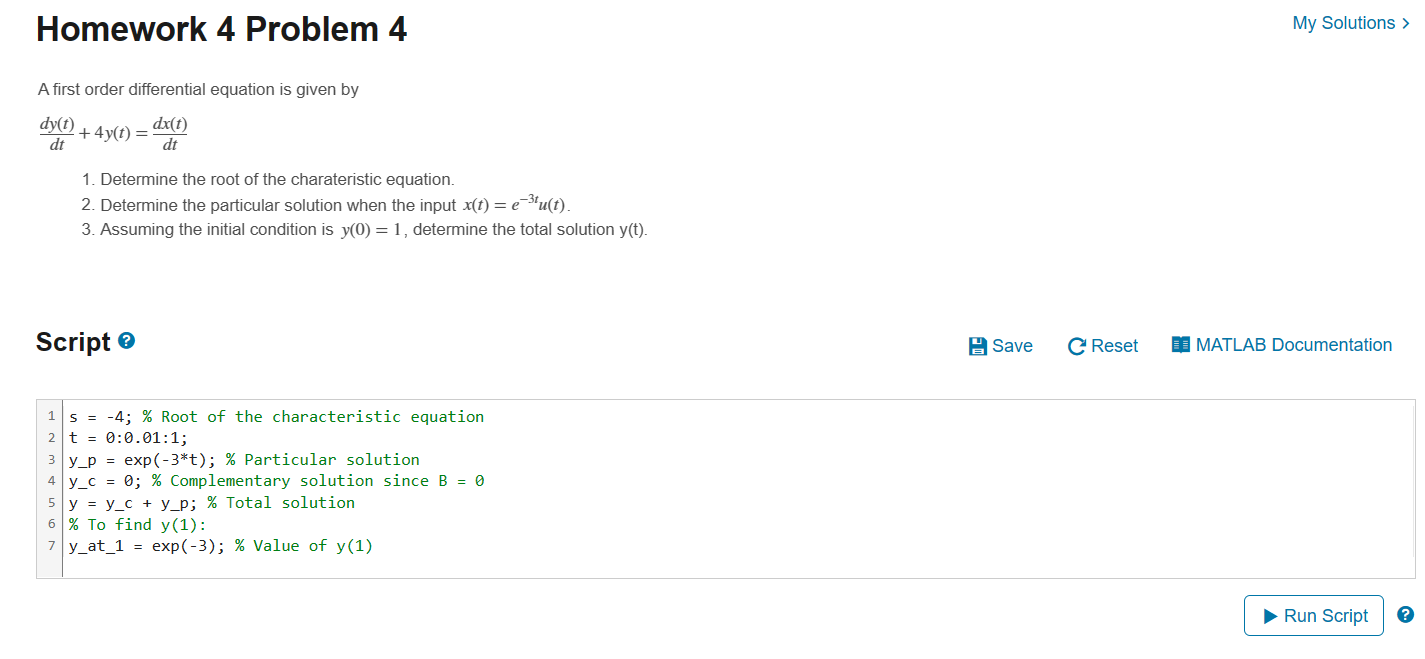This screenshot has height=659, width=1425.
Task: Click line number 7 in the gutter
Action: click(51, 545)
